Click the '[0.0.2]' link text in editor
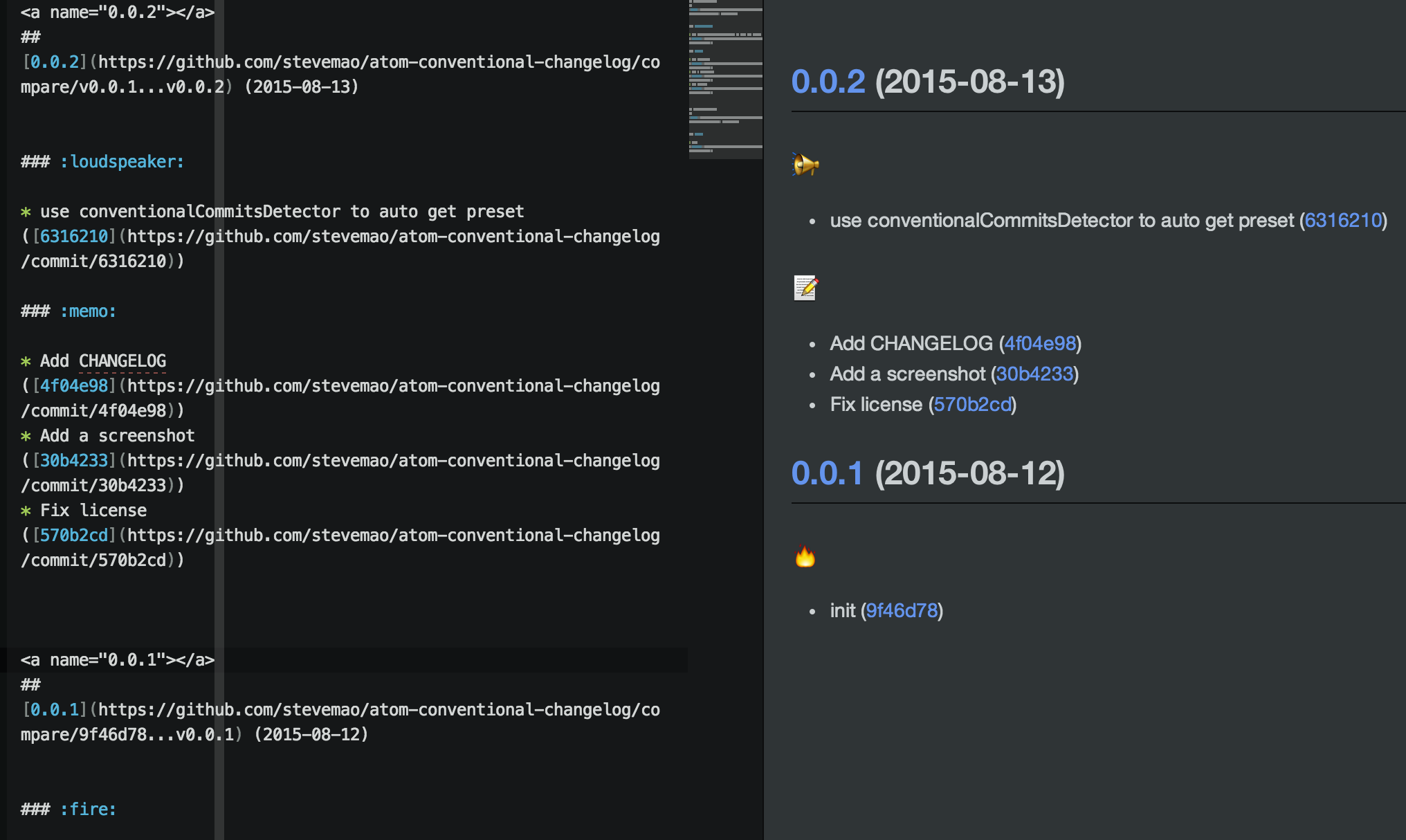 [x=54, y=62]
